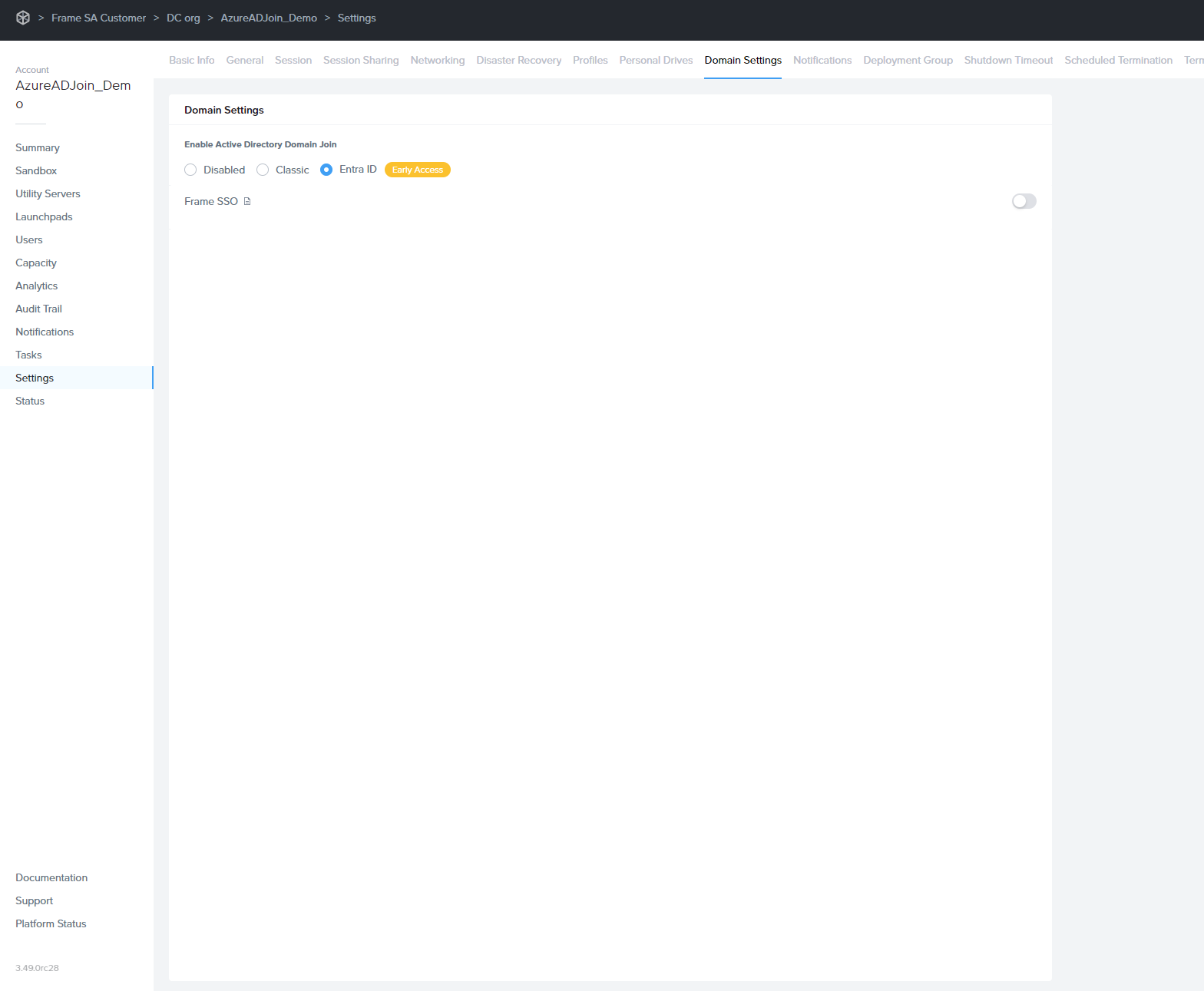Click the Frame cube logo icon
Viewport: 1204px width, 991px height.
tap(23, 18)
